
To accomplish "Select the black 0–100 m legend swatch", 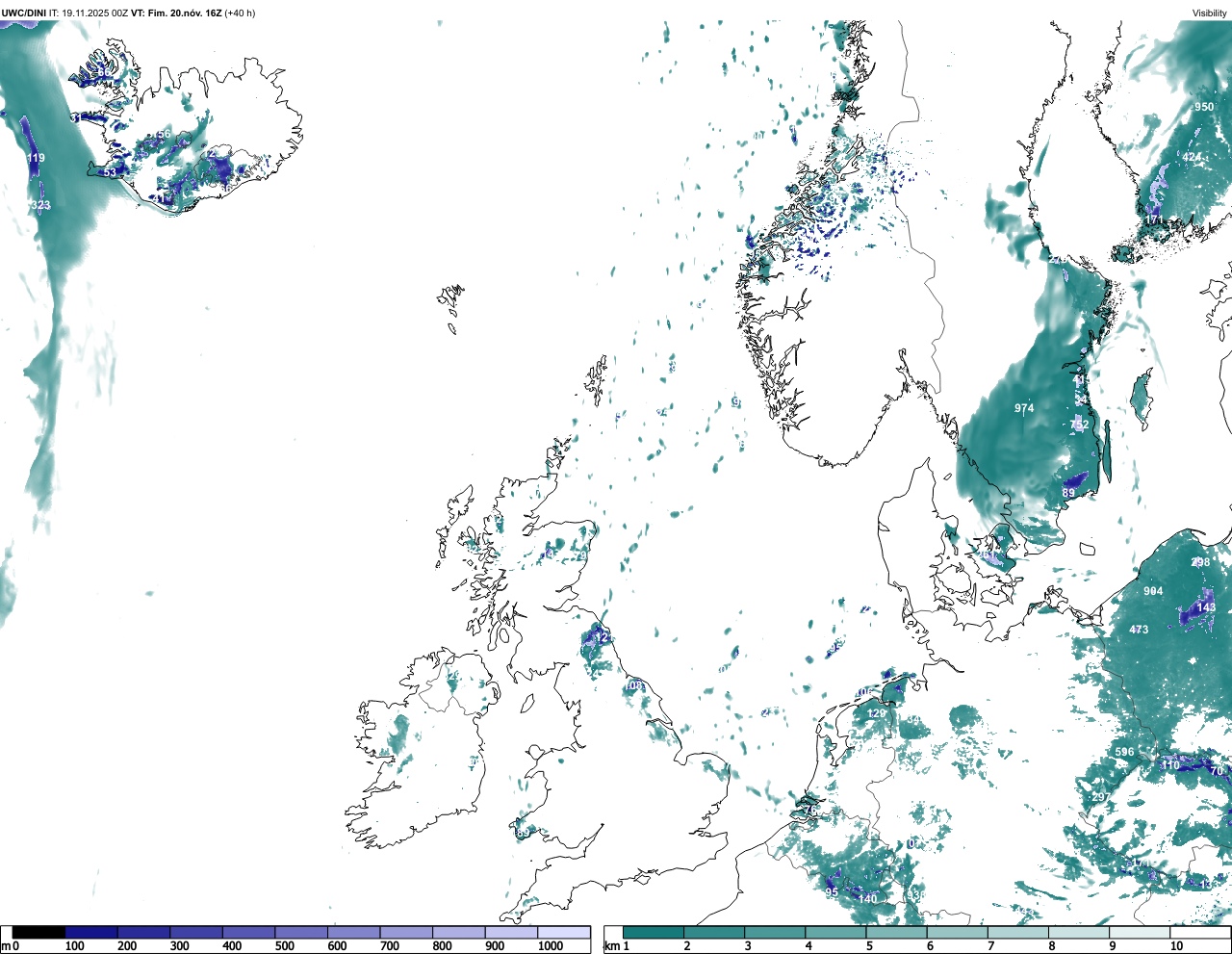I will (39, 932).
